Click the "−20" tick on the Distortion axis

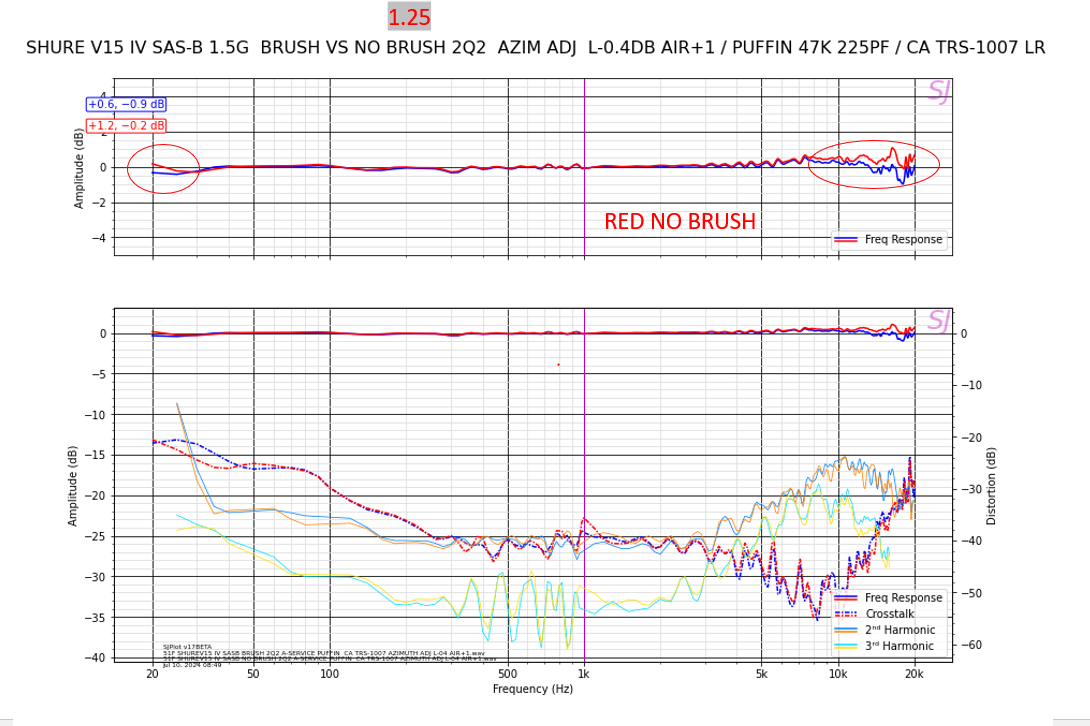[x=971, y=437]
